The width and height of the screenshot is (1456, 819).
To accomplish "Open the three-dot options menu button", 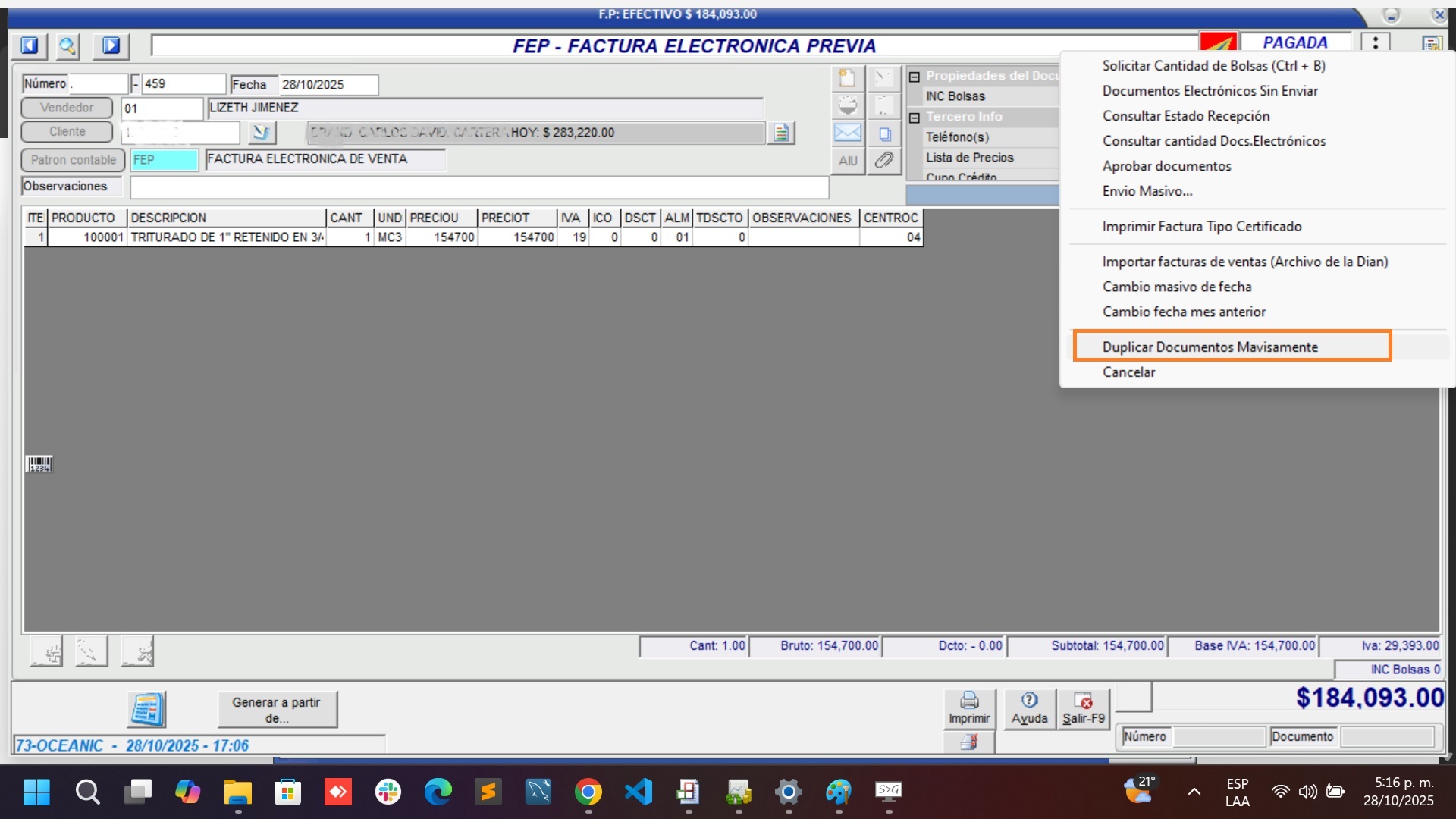I will (x=1375, y=43).
